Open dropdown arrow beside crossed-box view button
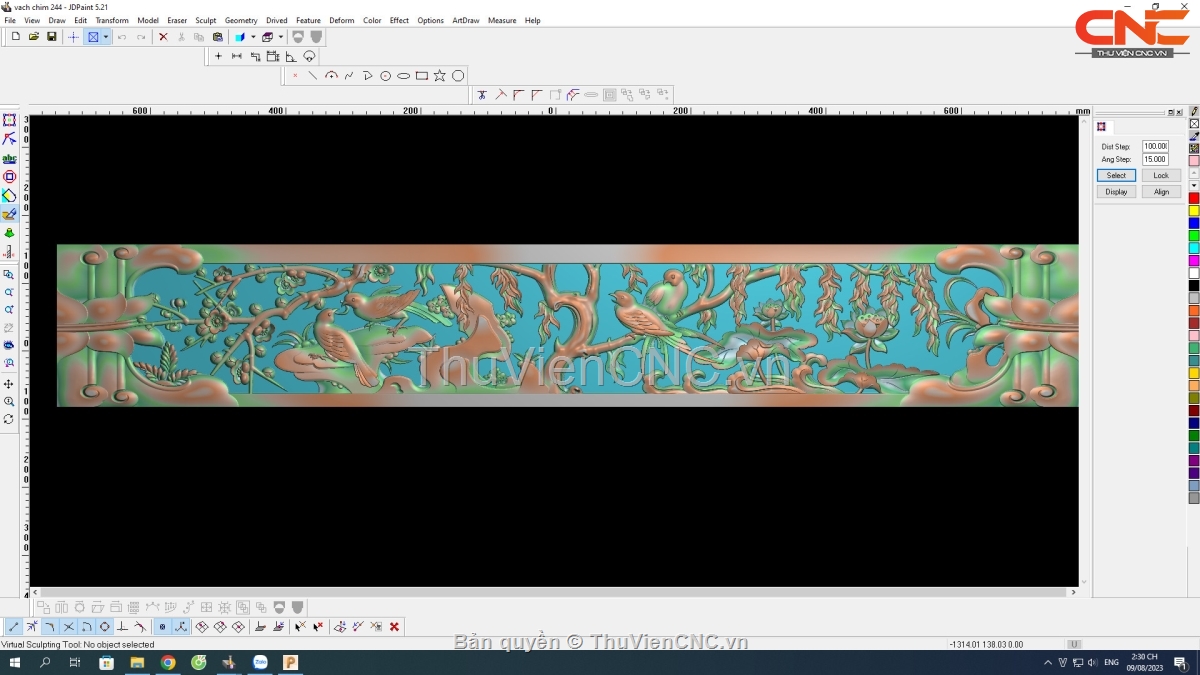This screenshot has height=675, width=1200. [x=106, y=37]
